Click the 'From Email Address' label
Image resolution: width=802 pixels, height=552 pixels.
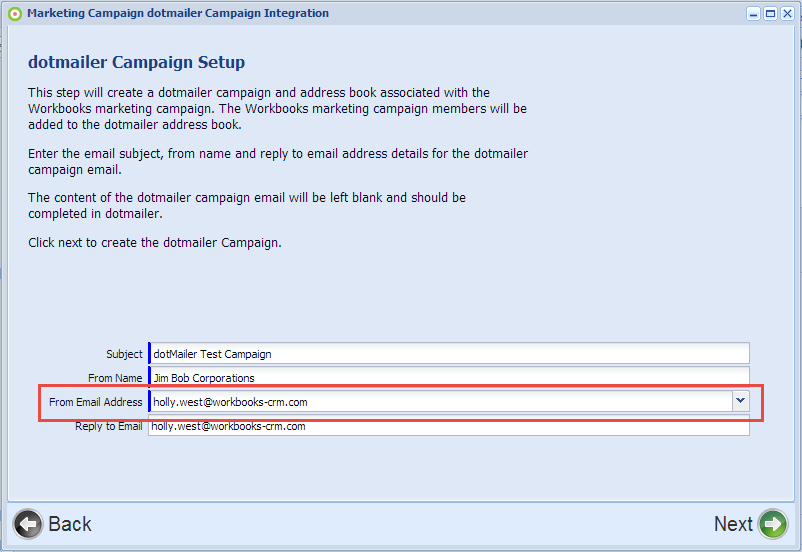coord(96,402)
